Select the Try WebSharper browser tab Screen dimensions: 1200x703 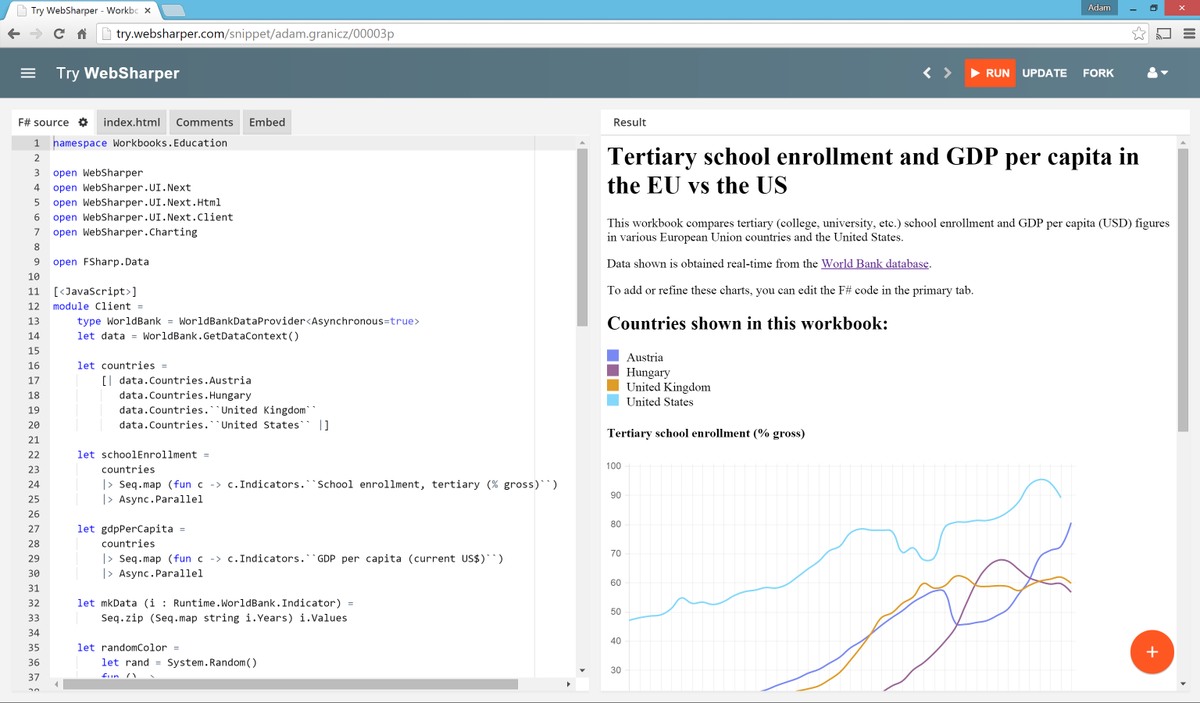pos(83,11)
